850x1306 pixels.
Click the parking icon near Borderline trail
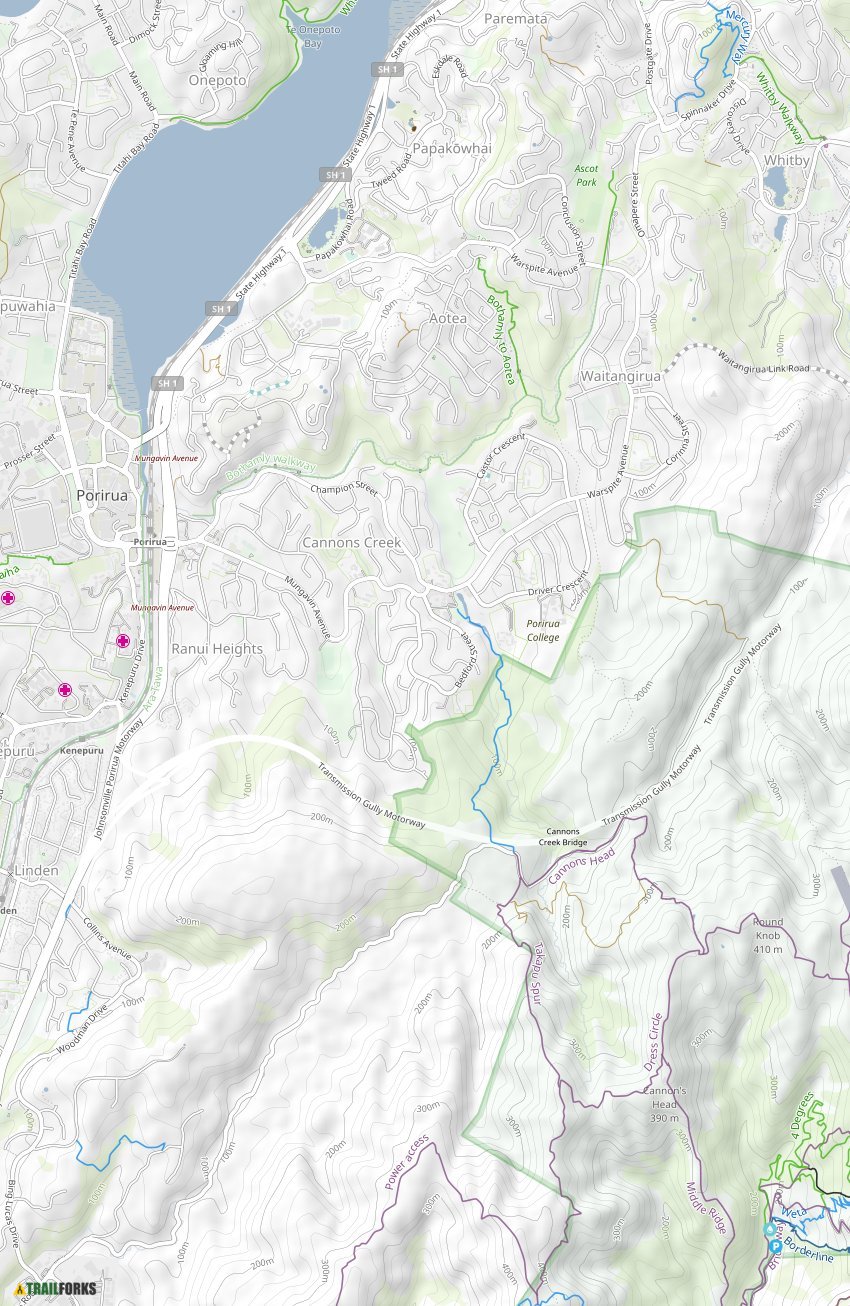click(775, 1246)
